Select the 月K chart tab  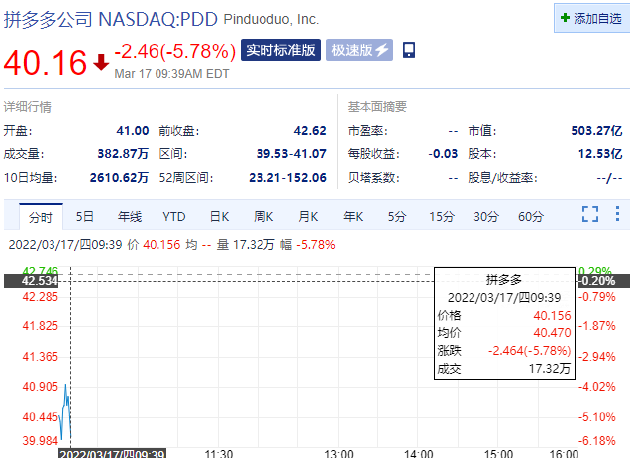pos(308,217)
